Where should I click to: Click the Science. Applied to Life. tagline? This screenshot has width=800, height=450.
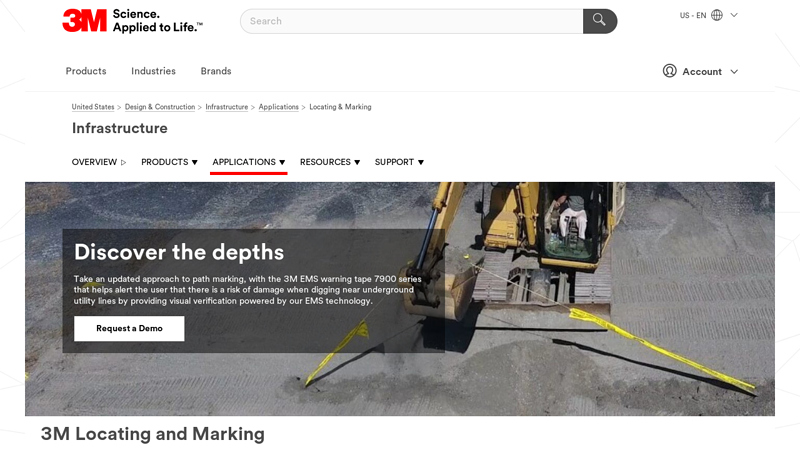click(x=158, y=21)
